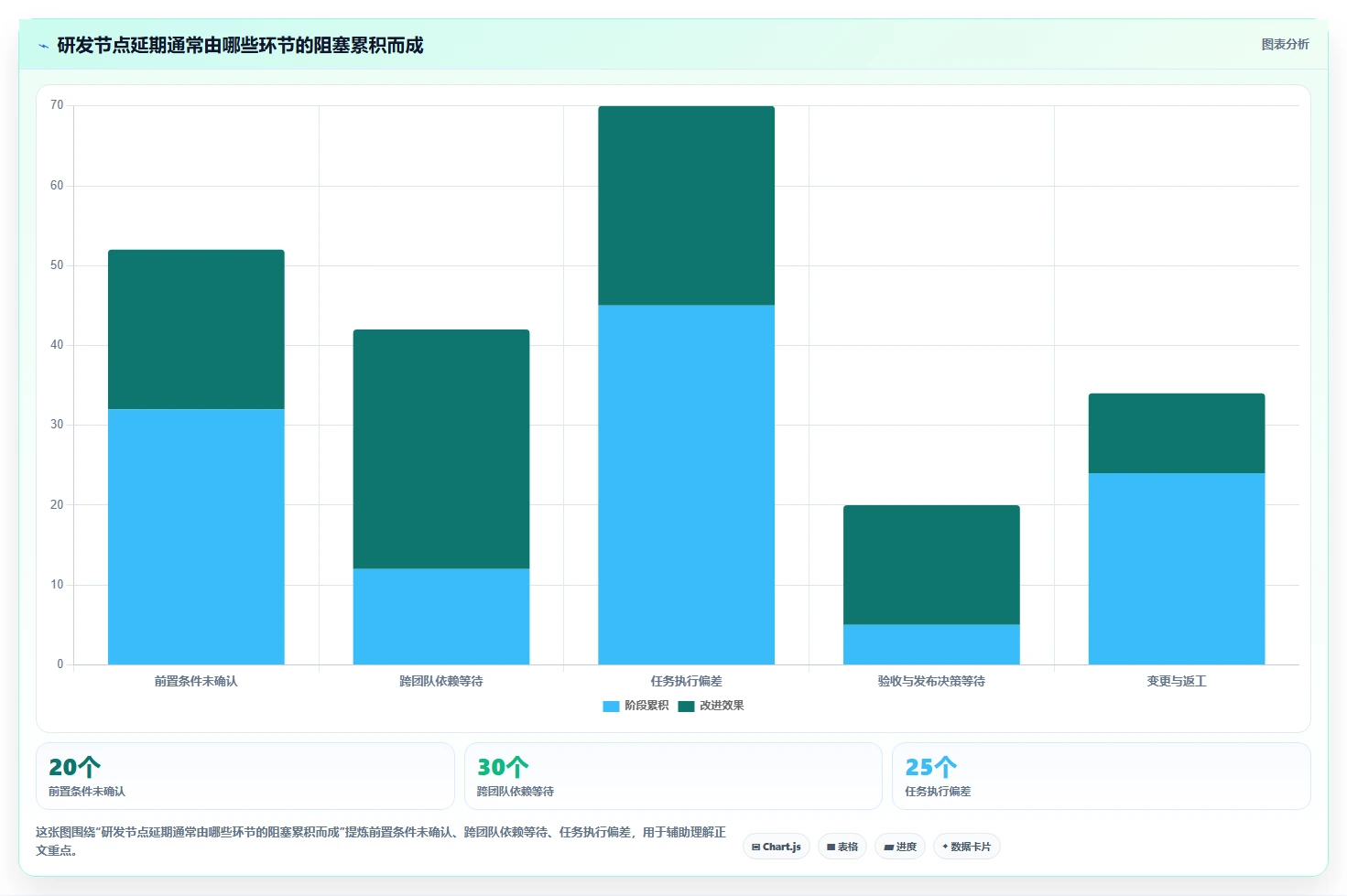Click the chart title 研发节点延期通常由哪些环节的阻塞累积而成

[240, 46]
